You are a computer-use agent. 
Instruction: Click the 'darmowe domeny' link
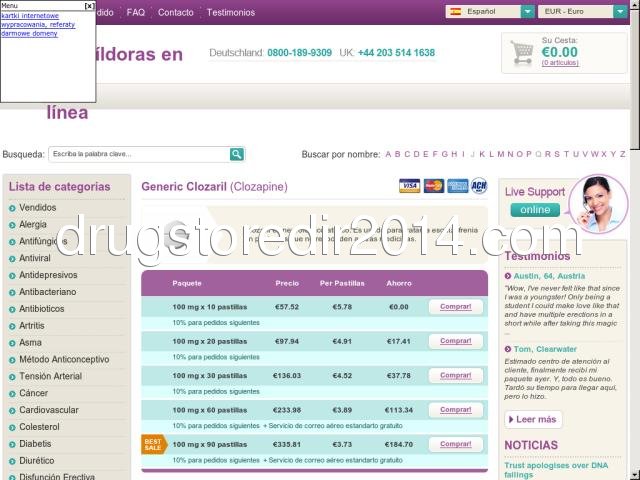[x=29, y=33]
